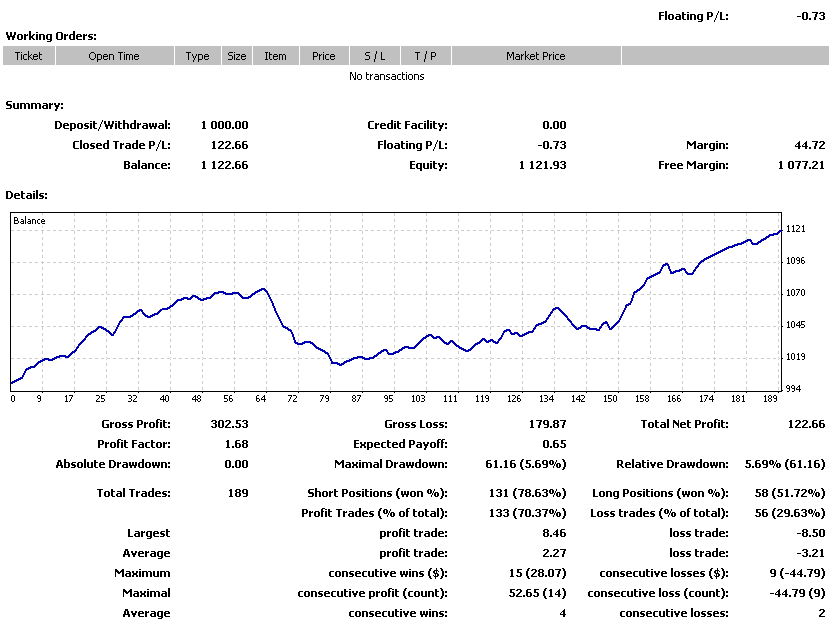Click the x-axis tick labeled 64

(x=260, y=398)
